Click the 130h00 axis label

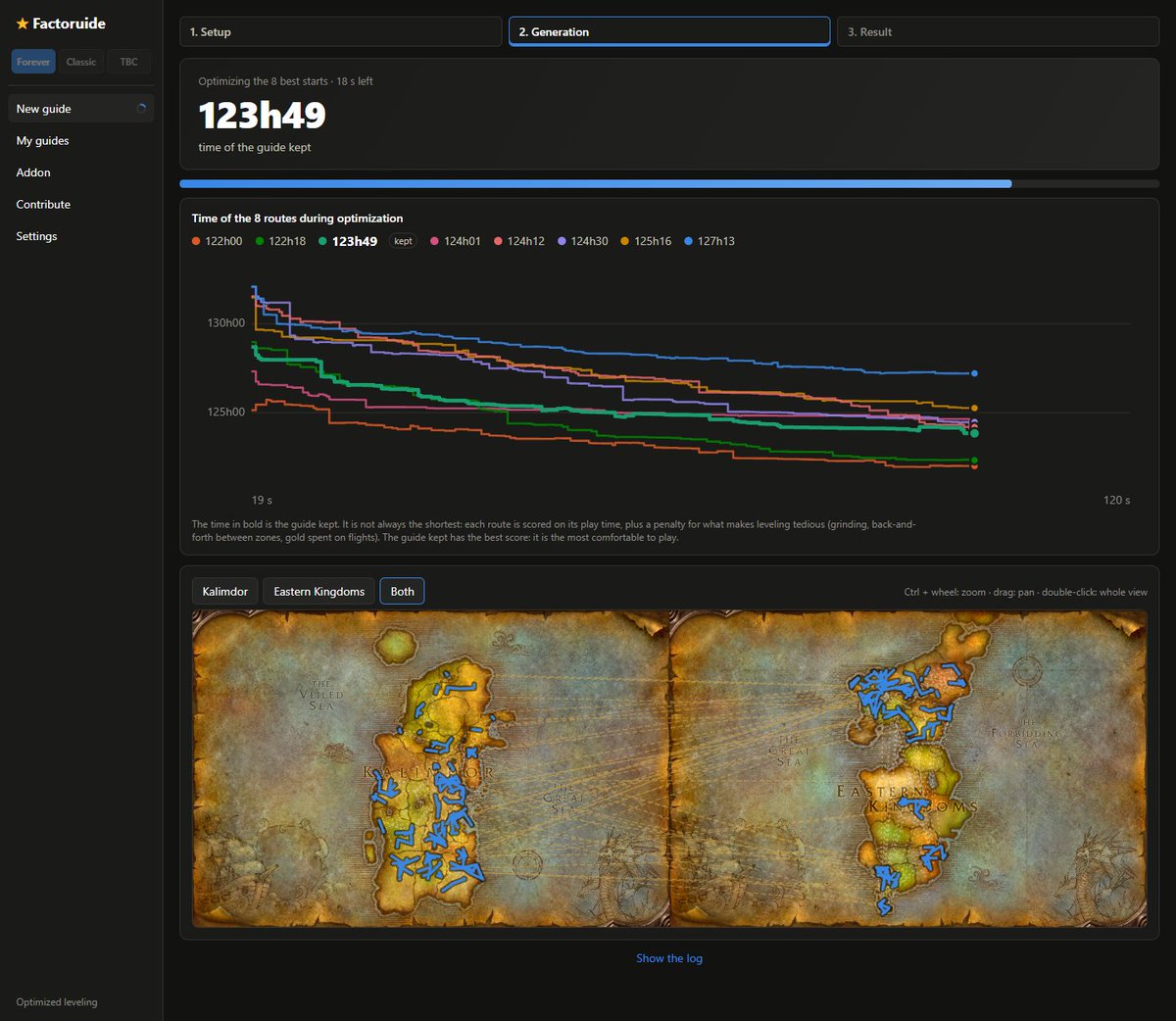tap(225, 322)
